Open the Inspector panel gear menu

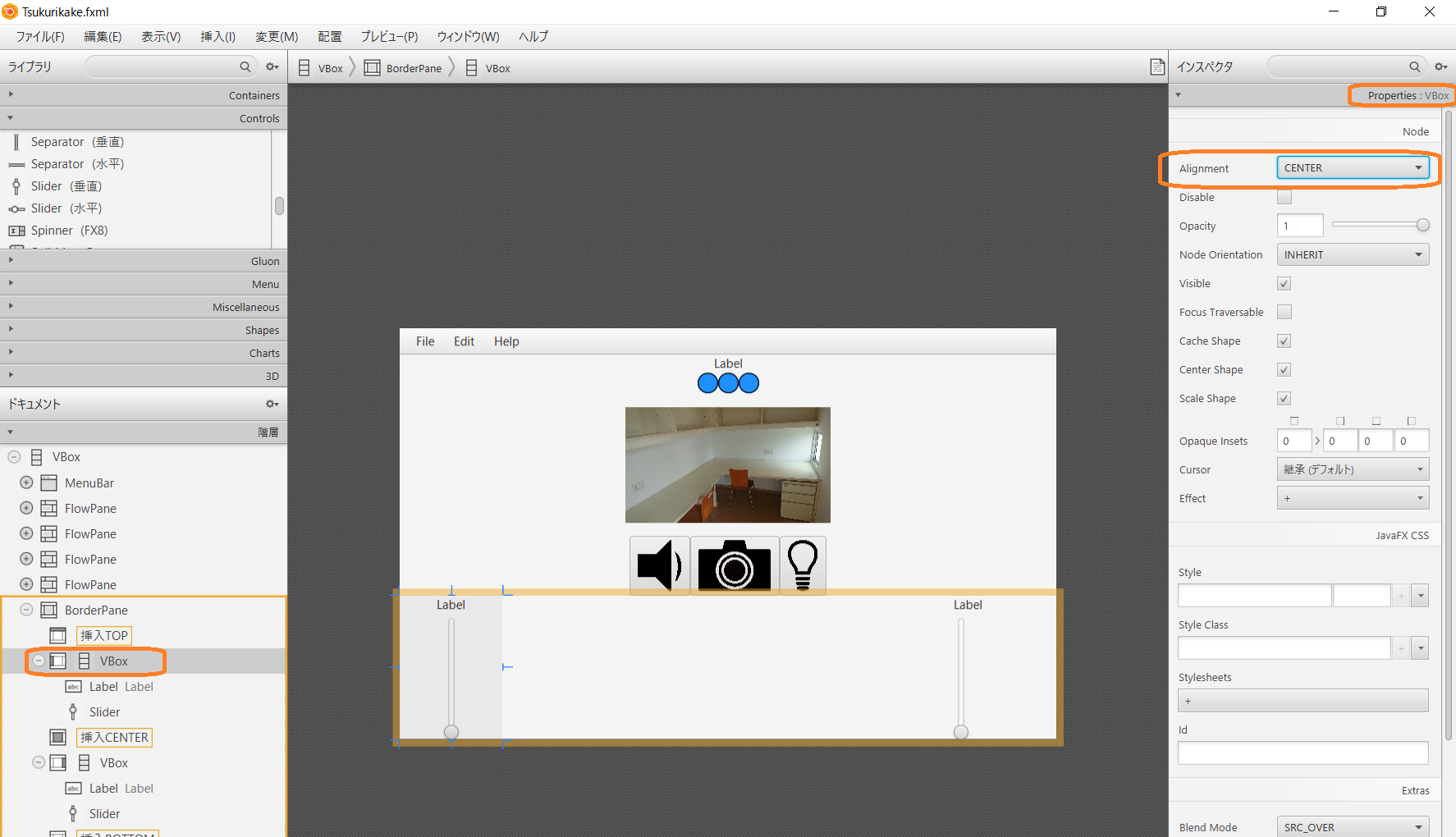point(1440,66)
